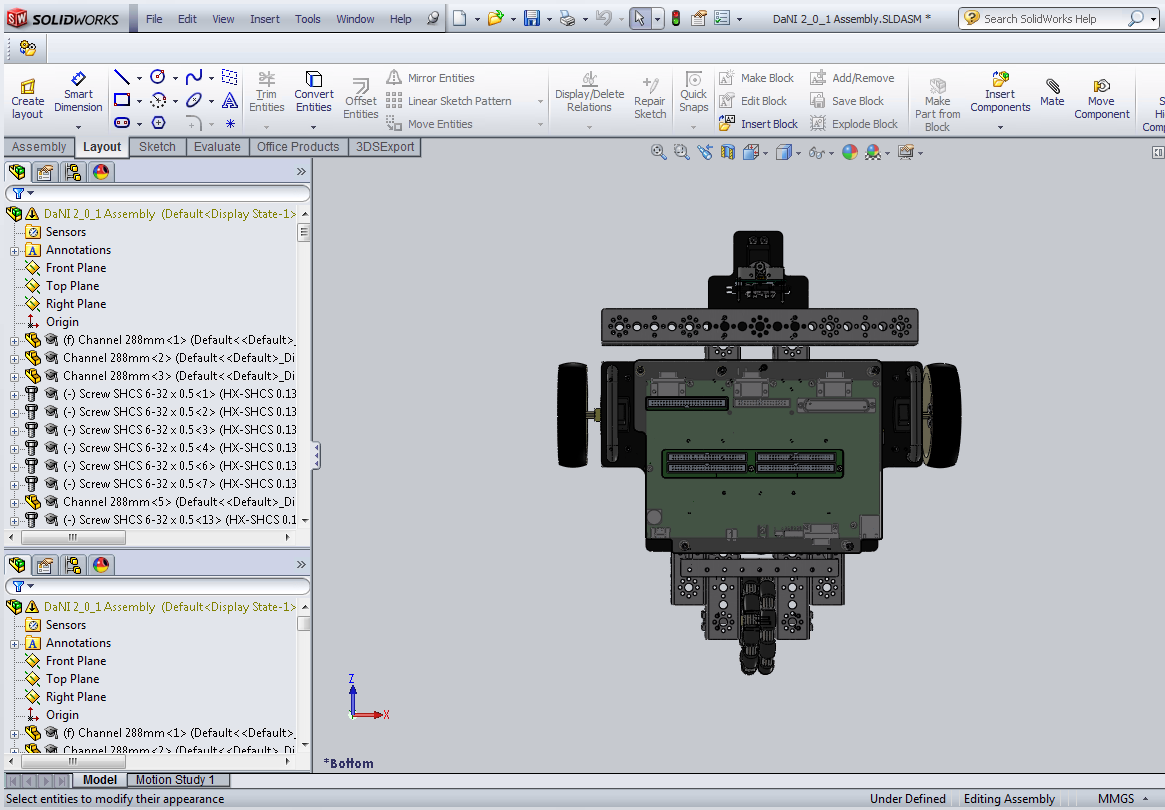
Task: Collapse the feature tree panel with side handle
Action: [317, 456]
